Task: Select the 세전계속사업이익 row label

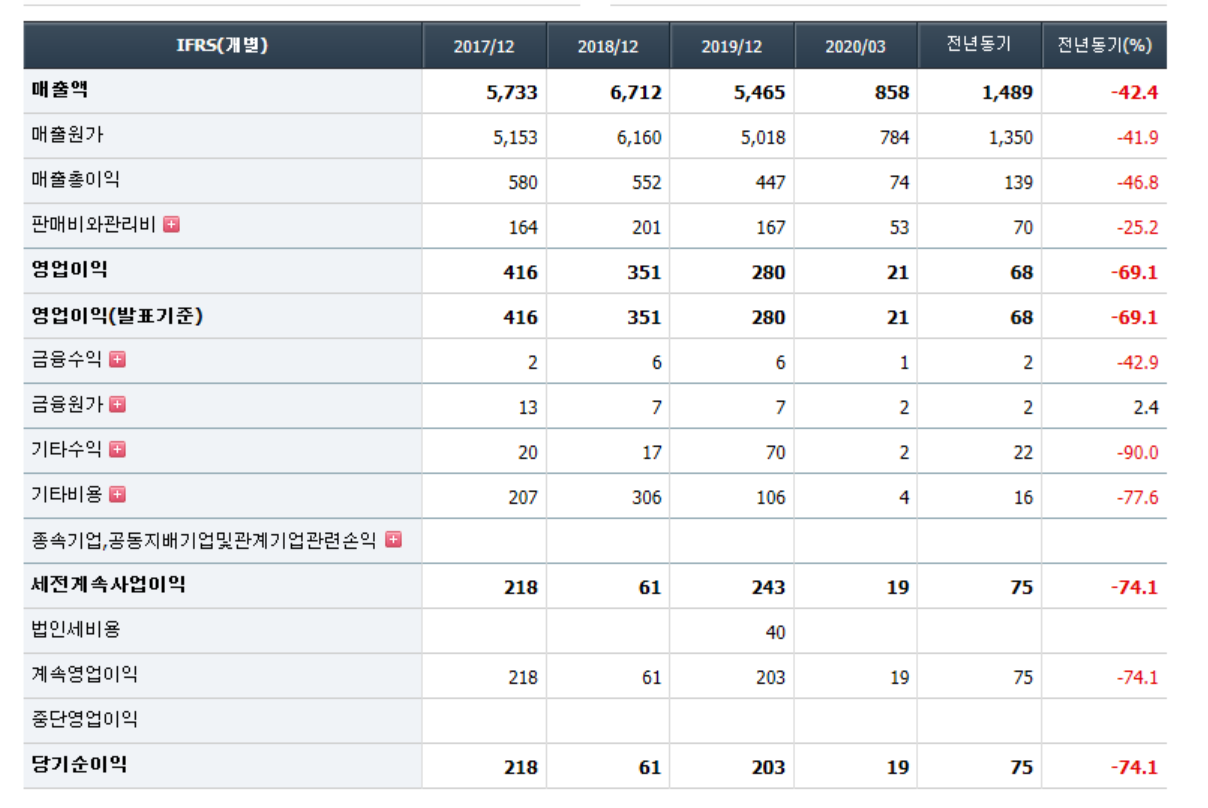Action: click(109, 585)
